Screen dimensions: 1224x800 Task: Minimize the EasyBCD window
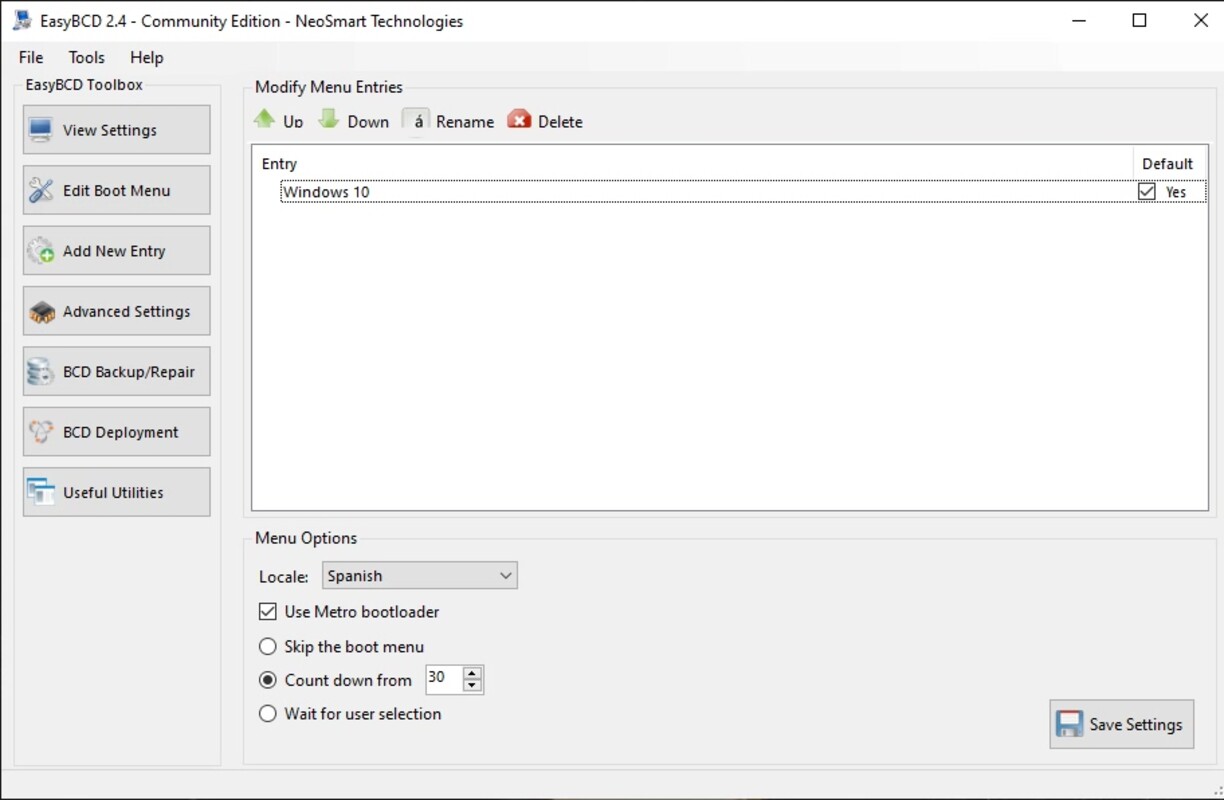tap(1078, 21)
